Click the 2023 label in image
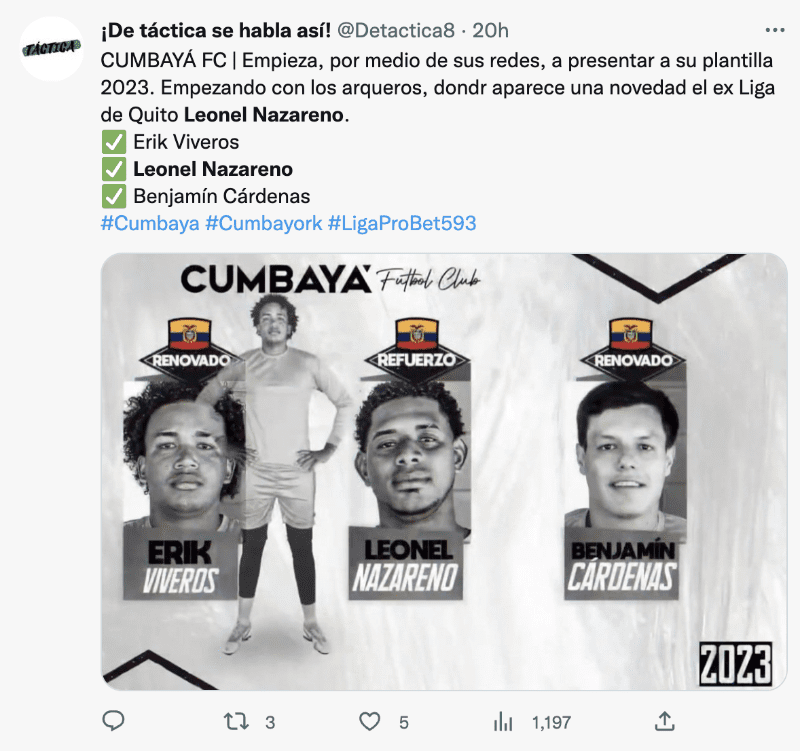 coord(735,663)
